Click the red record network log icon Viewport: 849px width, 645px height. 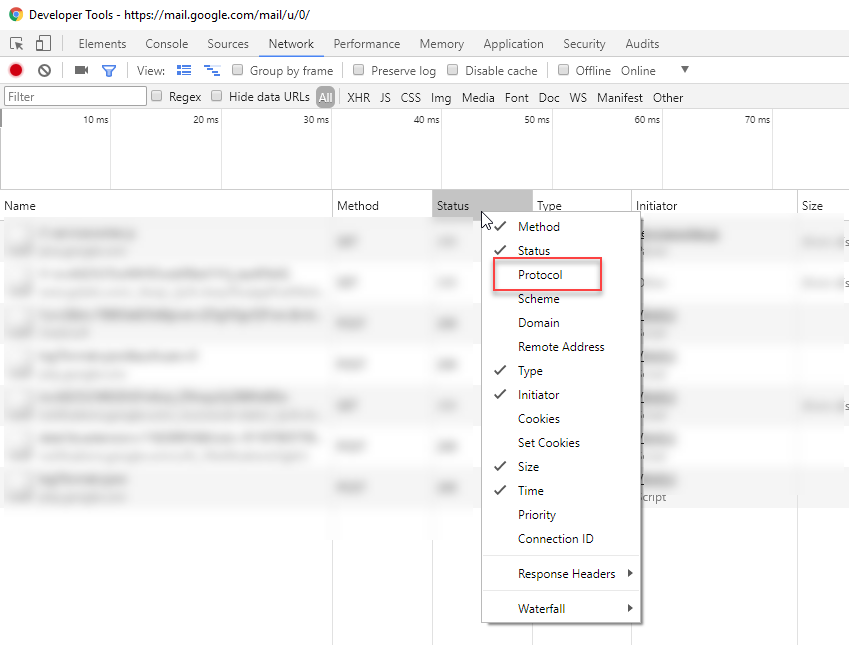point(16,70)
